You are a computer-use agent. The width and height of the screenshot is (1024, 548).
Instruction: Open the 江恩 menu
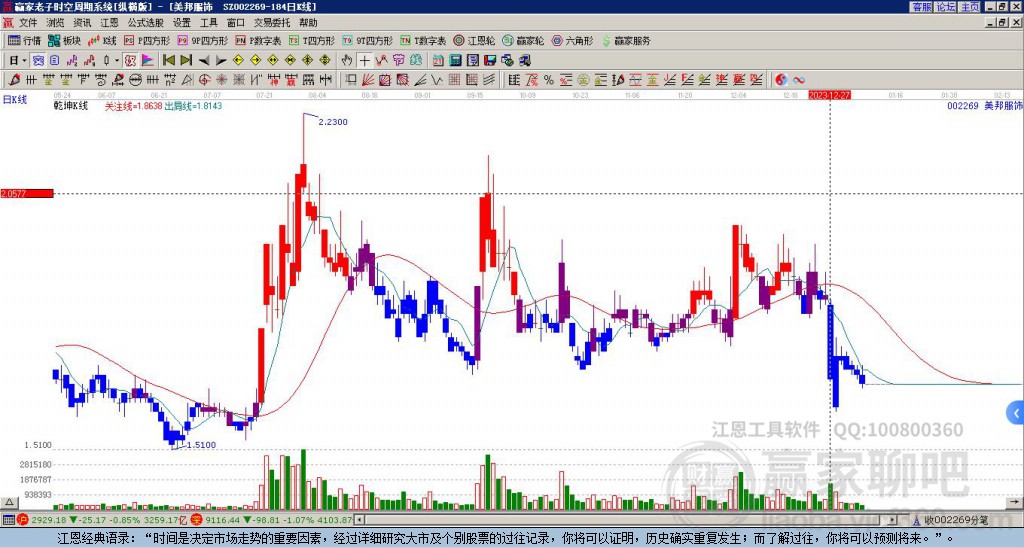pos(109,23)
